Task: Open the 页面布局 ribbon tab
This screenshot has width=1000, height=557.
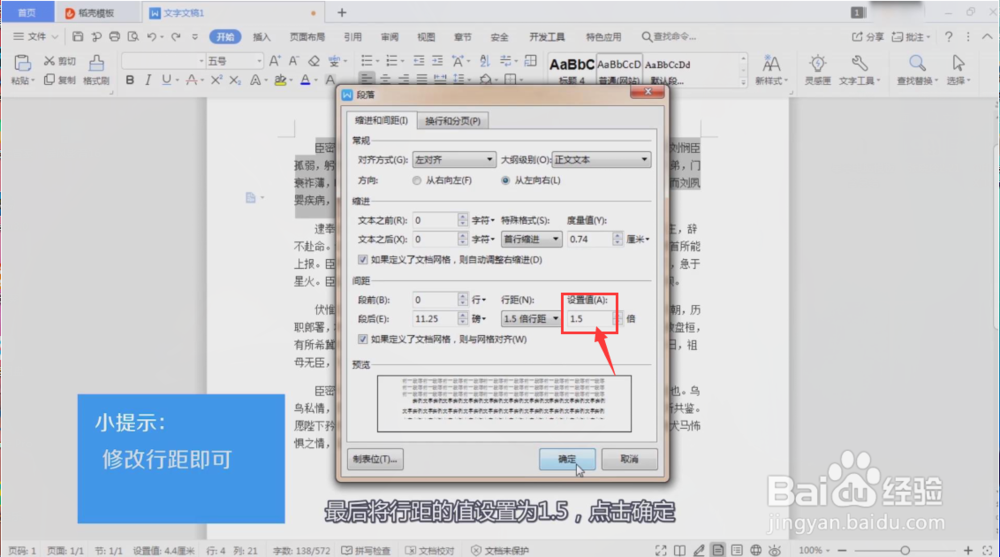Action: (307, 37)
